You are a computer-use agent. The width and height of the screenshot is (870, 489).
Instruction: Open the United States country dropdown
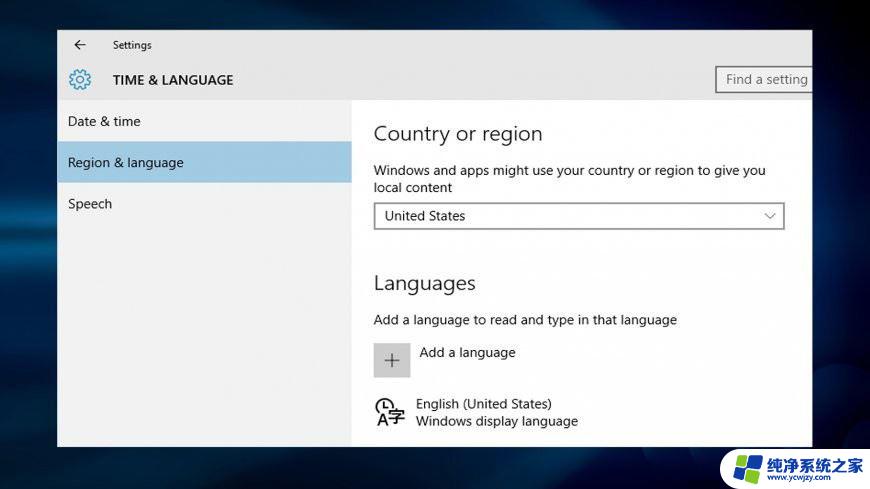[579, 216]
